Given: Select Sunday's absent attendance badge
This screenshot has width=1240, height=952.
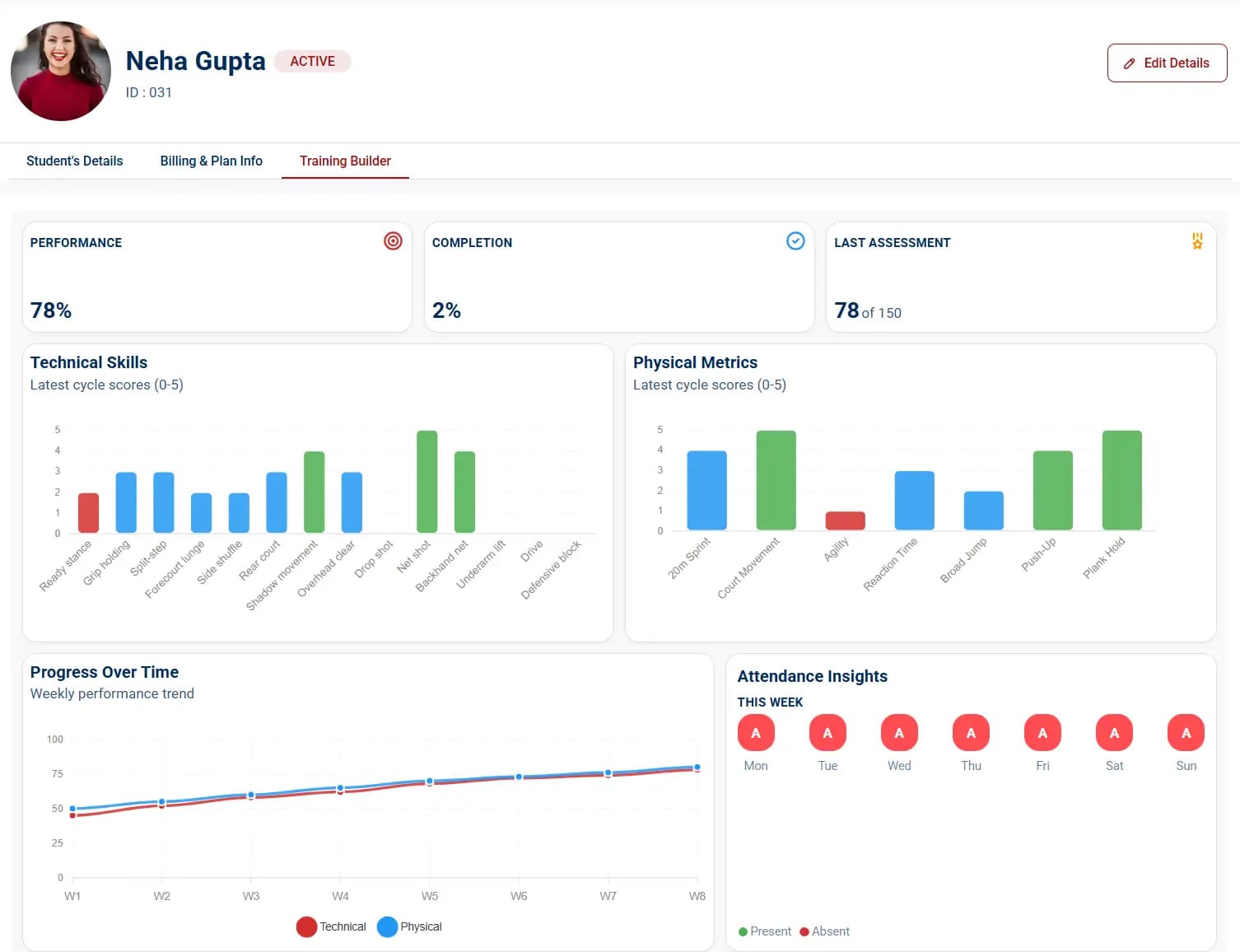Looking at the screenshot, I should click(x=1186, y=732).
